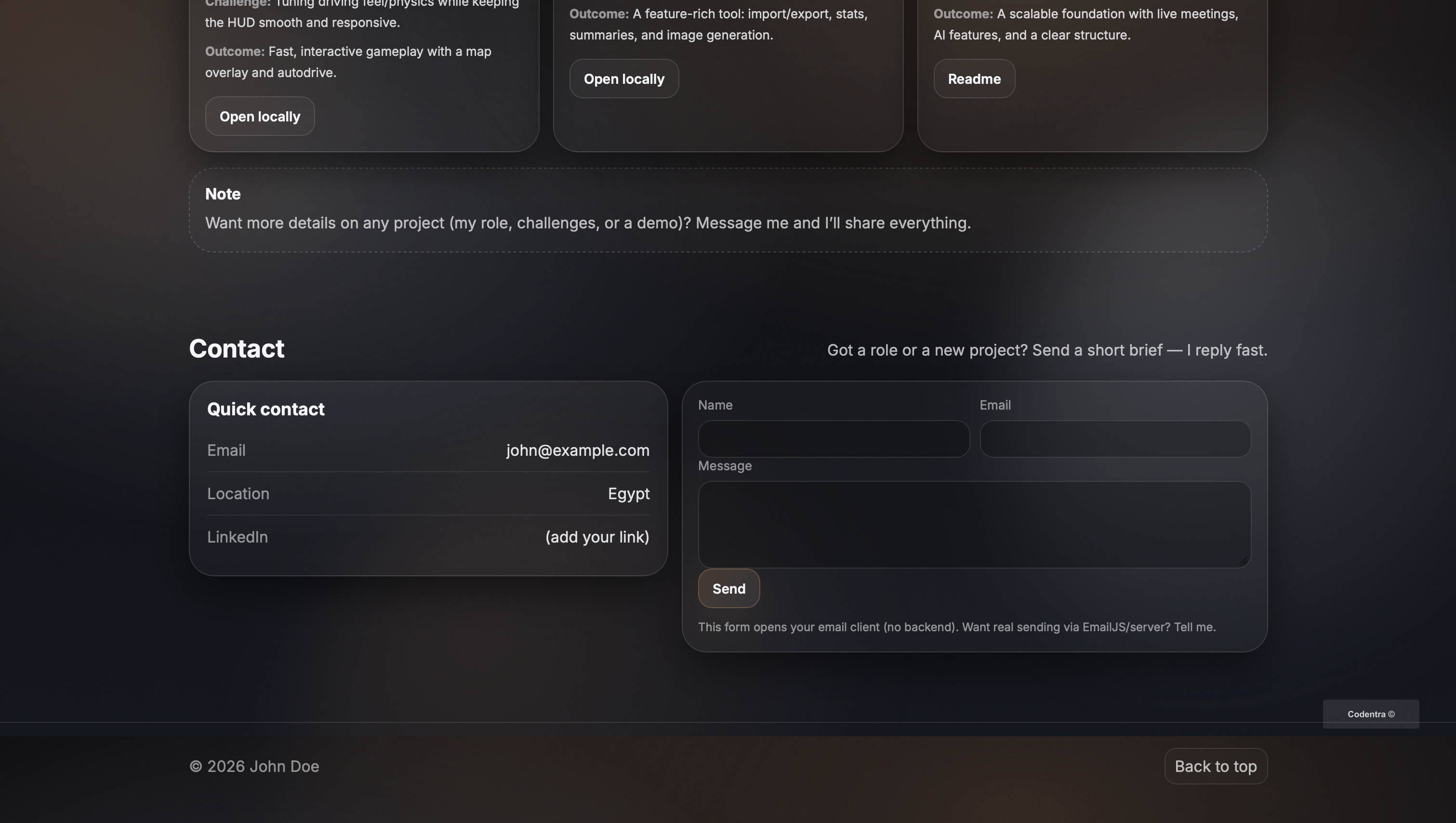Click the Contact section heading
Screen dimensions: 1456x823
coord(236,349)
